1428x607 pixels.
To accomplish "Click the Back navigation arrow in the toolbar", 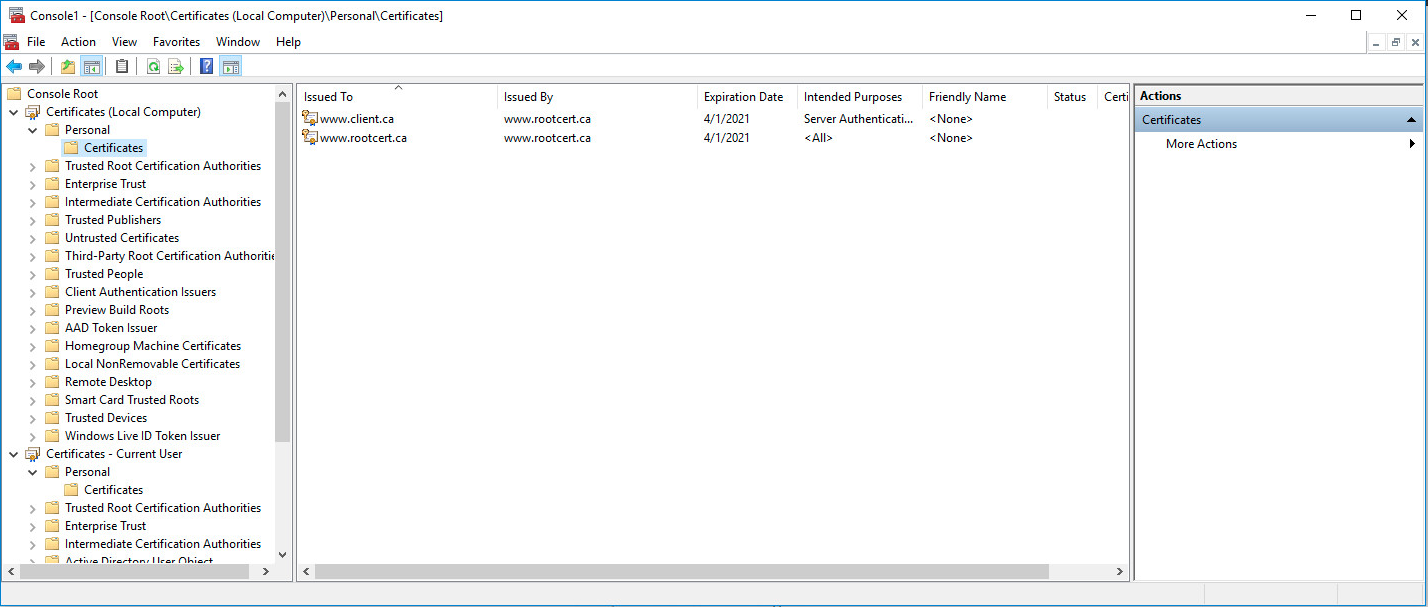I will point(14,66).
